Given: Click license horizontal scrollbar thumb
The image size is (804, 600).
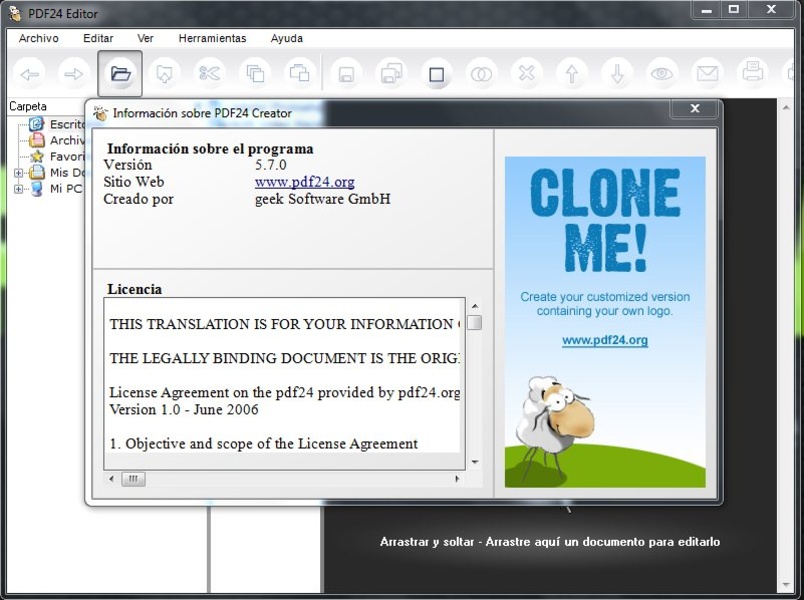Looking at the screenshot, I should tap(133, 479).
